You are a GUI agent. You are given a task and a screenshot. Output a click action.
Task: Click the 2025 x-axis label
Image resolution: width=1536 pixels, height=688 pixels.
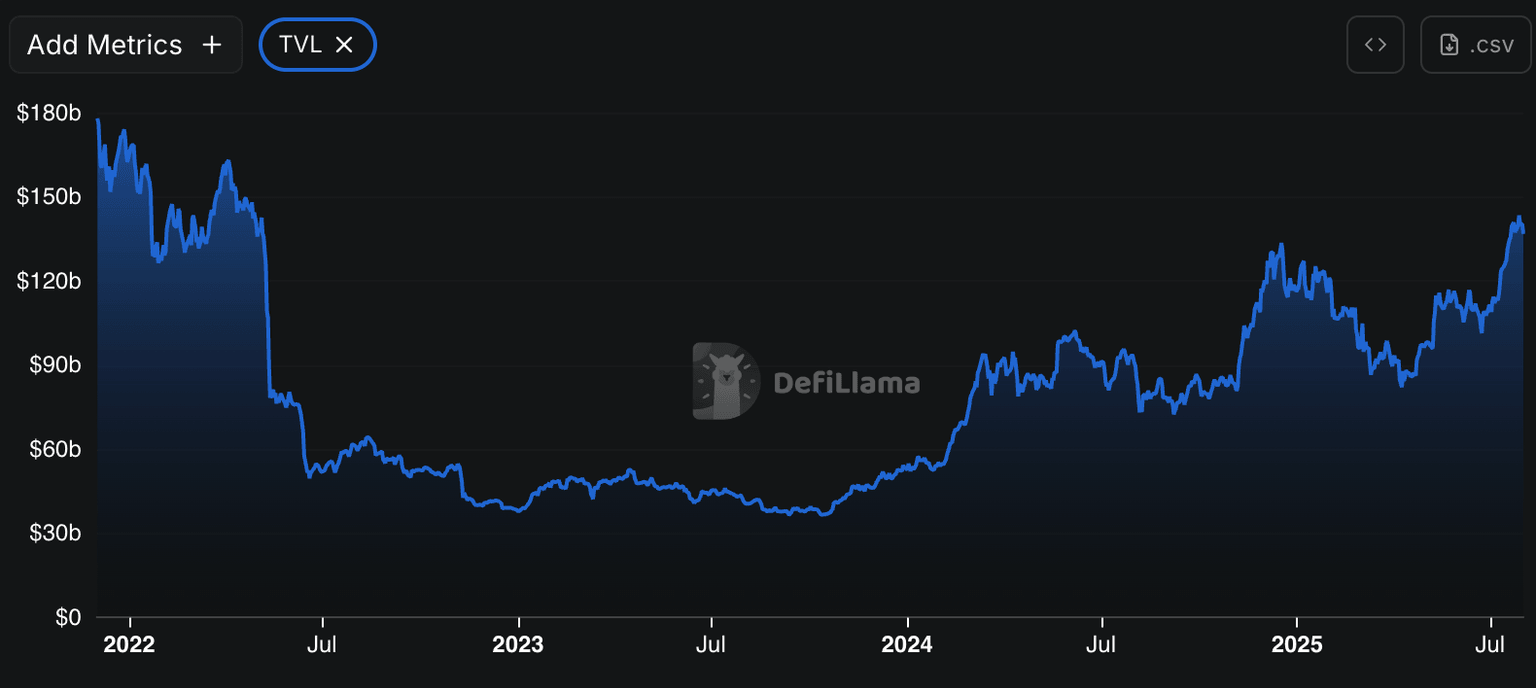[x=1295, y=645]
